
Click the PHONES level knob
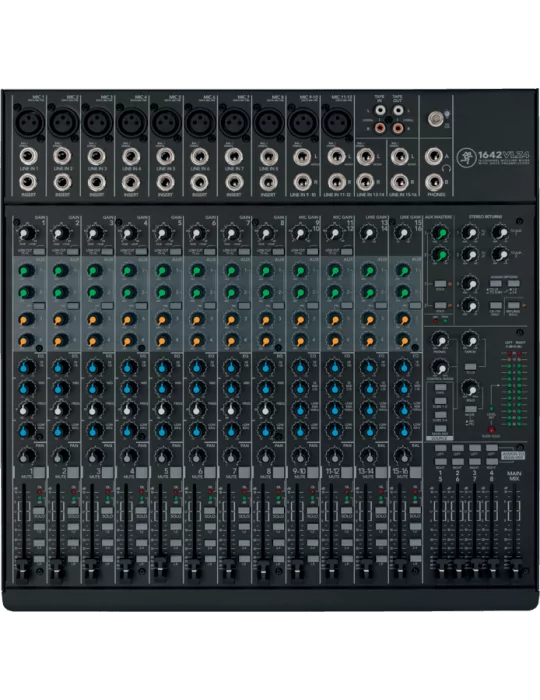pos(440,341)
